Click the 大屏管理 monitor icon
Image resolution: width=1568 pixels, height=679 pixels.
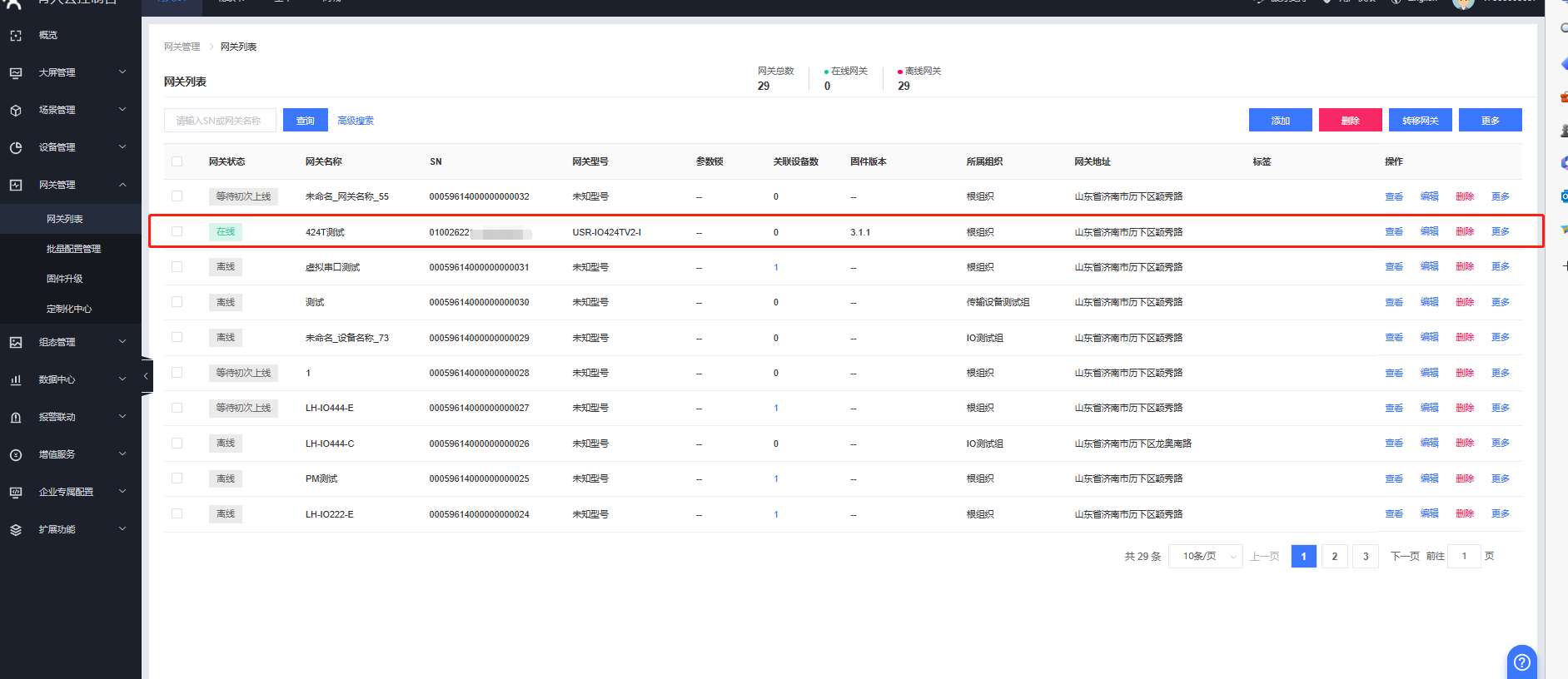coord(16,73)
